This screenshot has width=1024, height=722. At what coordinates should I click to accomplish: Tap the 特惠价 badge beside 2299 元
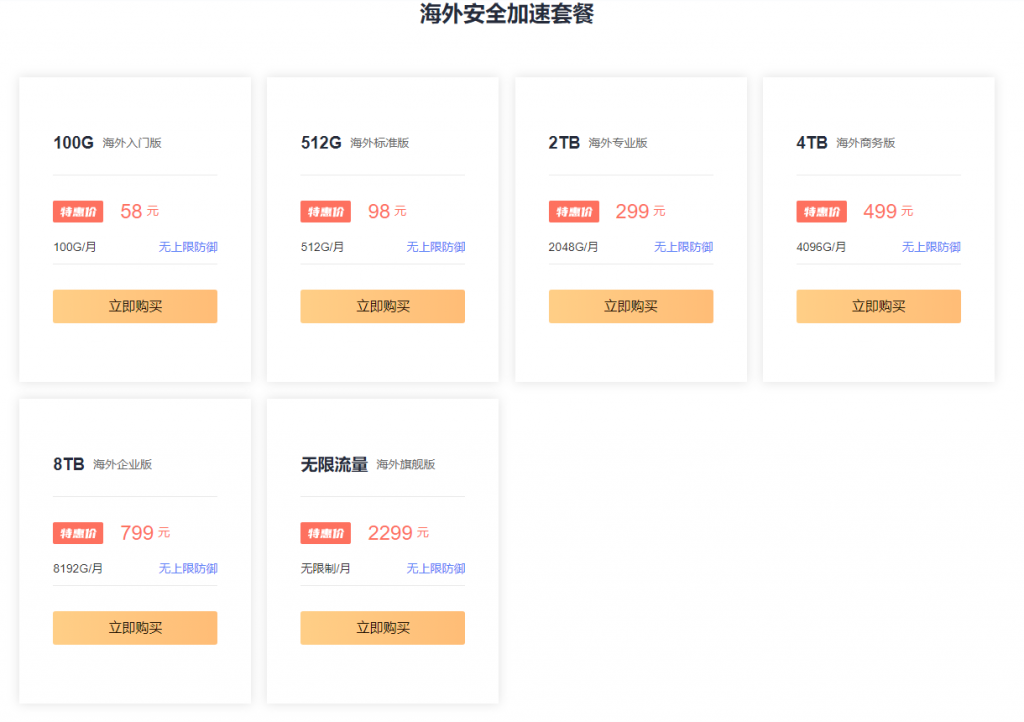pyautogui.click(x=325, y=533)
